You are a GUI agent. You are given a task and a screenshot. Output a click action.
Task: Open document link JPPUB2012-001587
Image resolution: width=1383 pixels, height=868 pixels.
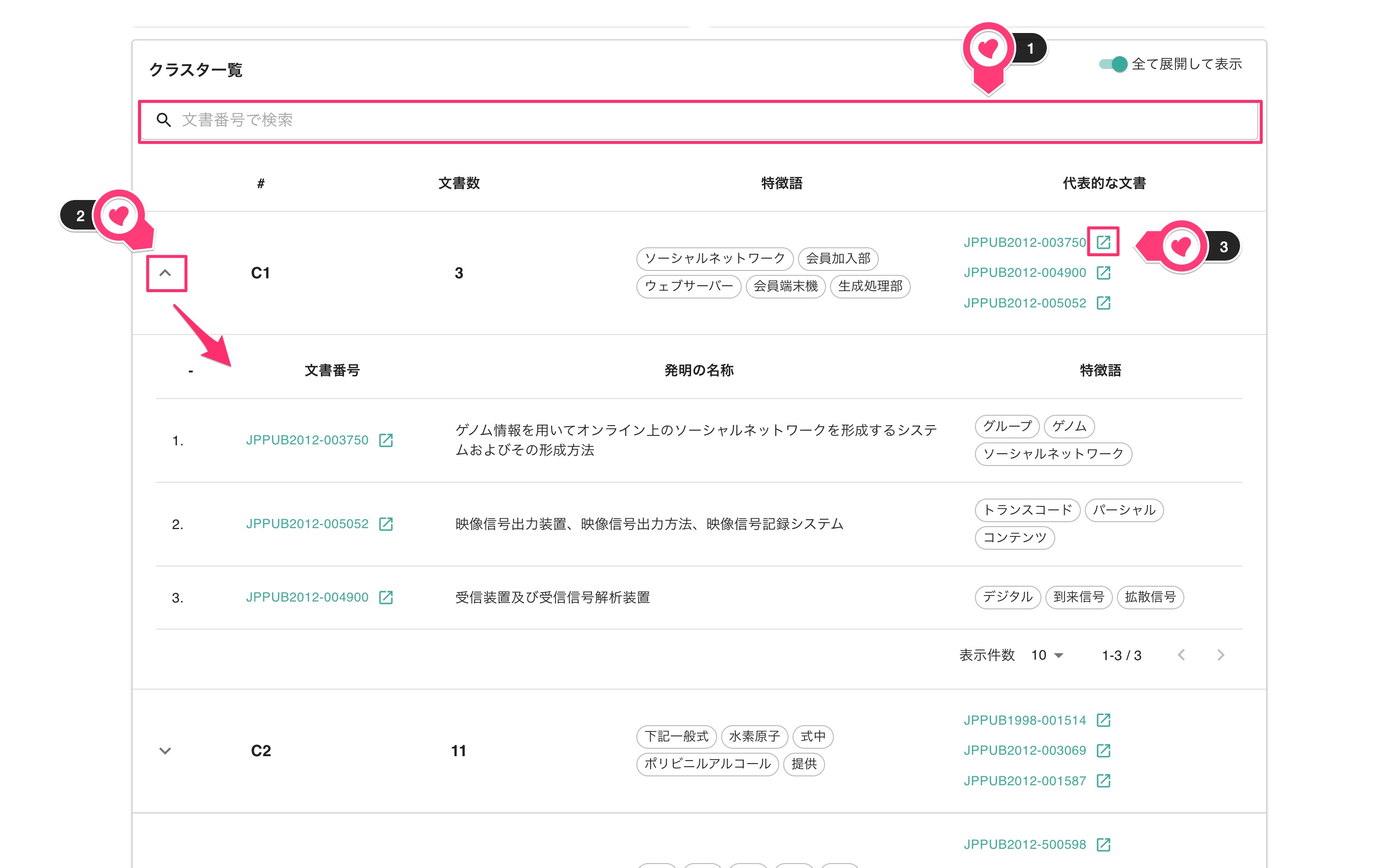pyautogui.click(x=1025, y=781)
